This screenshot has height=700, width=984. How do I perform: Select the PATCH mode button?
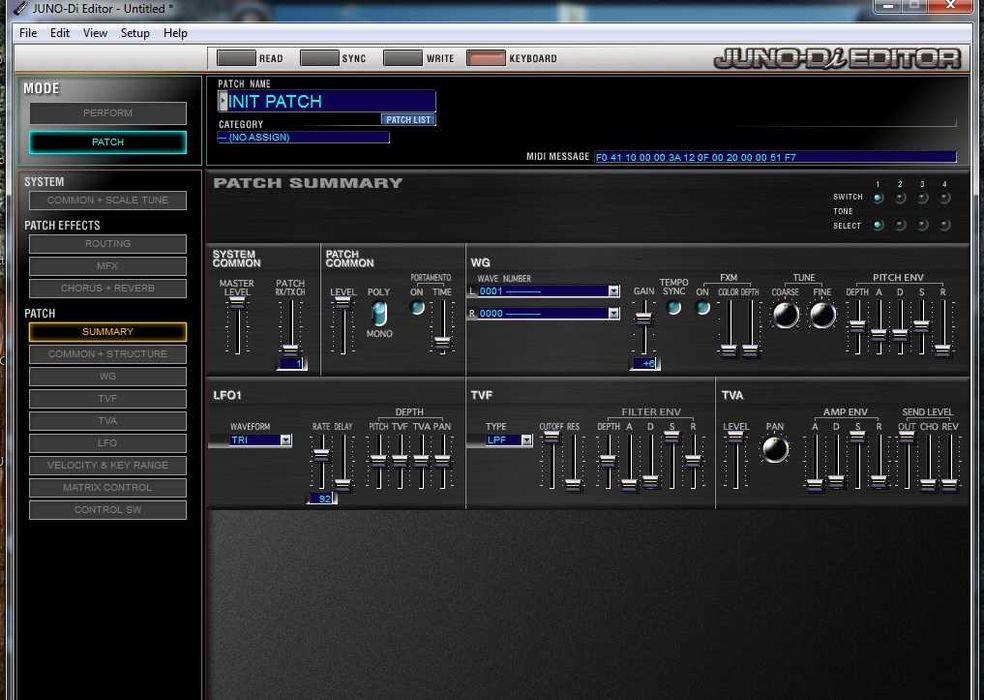click(108, 142)
